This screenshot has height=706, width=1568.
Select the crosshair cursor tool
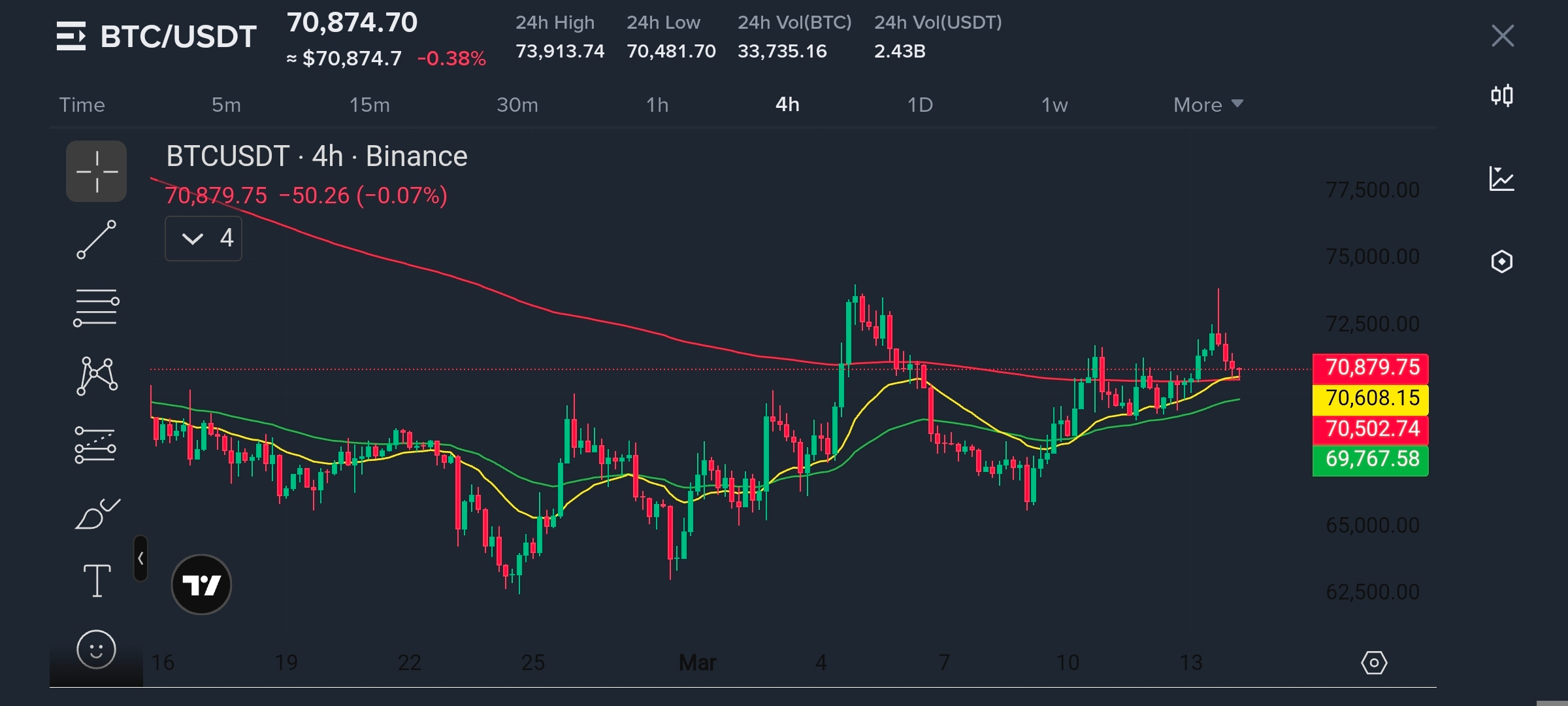(96, 171)
